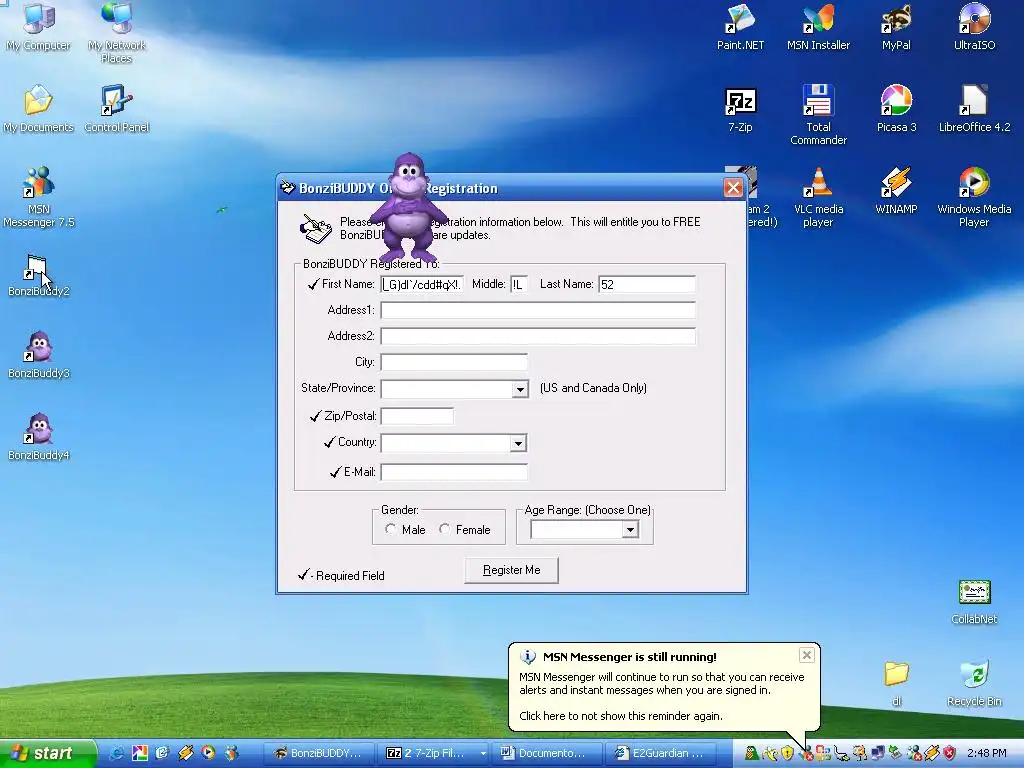
Task: Click the Winamp quick launch icon
Action: click(x=185, y=753)
